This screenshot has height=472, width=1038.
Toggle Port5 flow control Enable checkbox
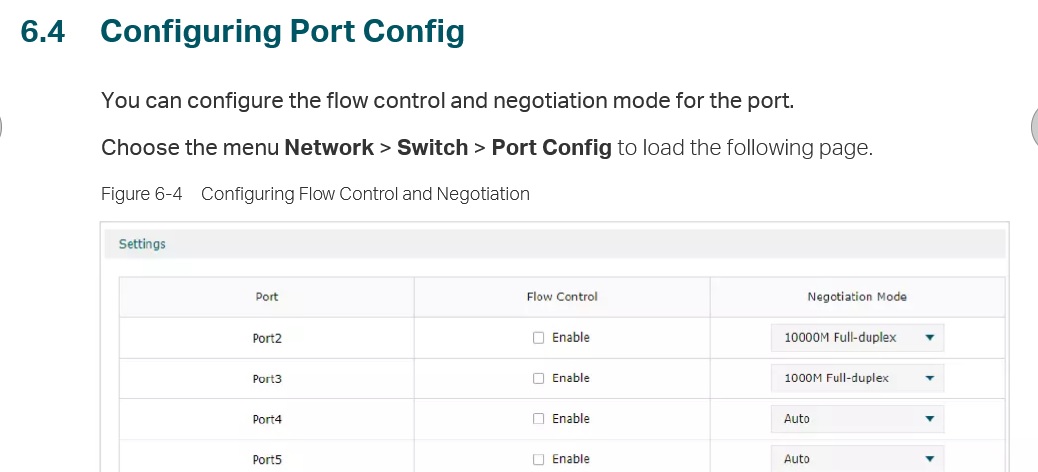click(x=538, y=459)
